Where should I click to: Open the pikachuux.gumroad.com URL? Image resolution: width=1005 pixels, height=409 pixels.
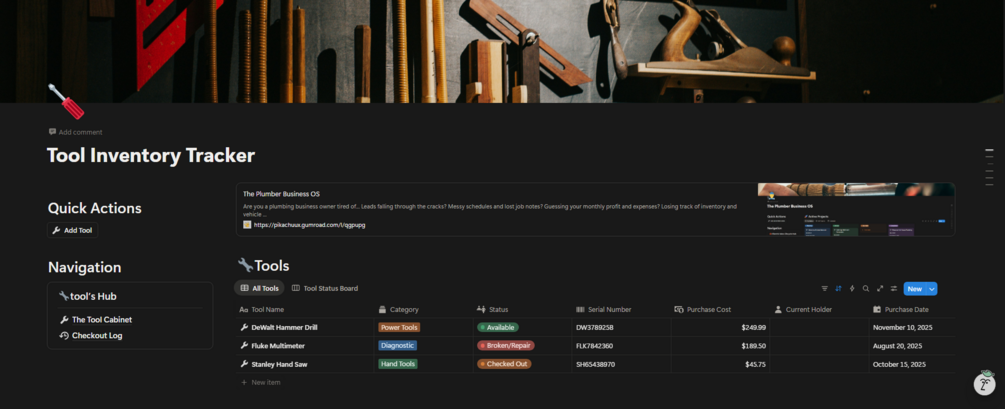tap(310, 225)
